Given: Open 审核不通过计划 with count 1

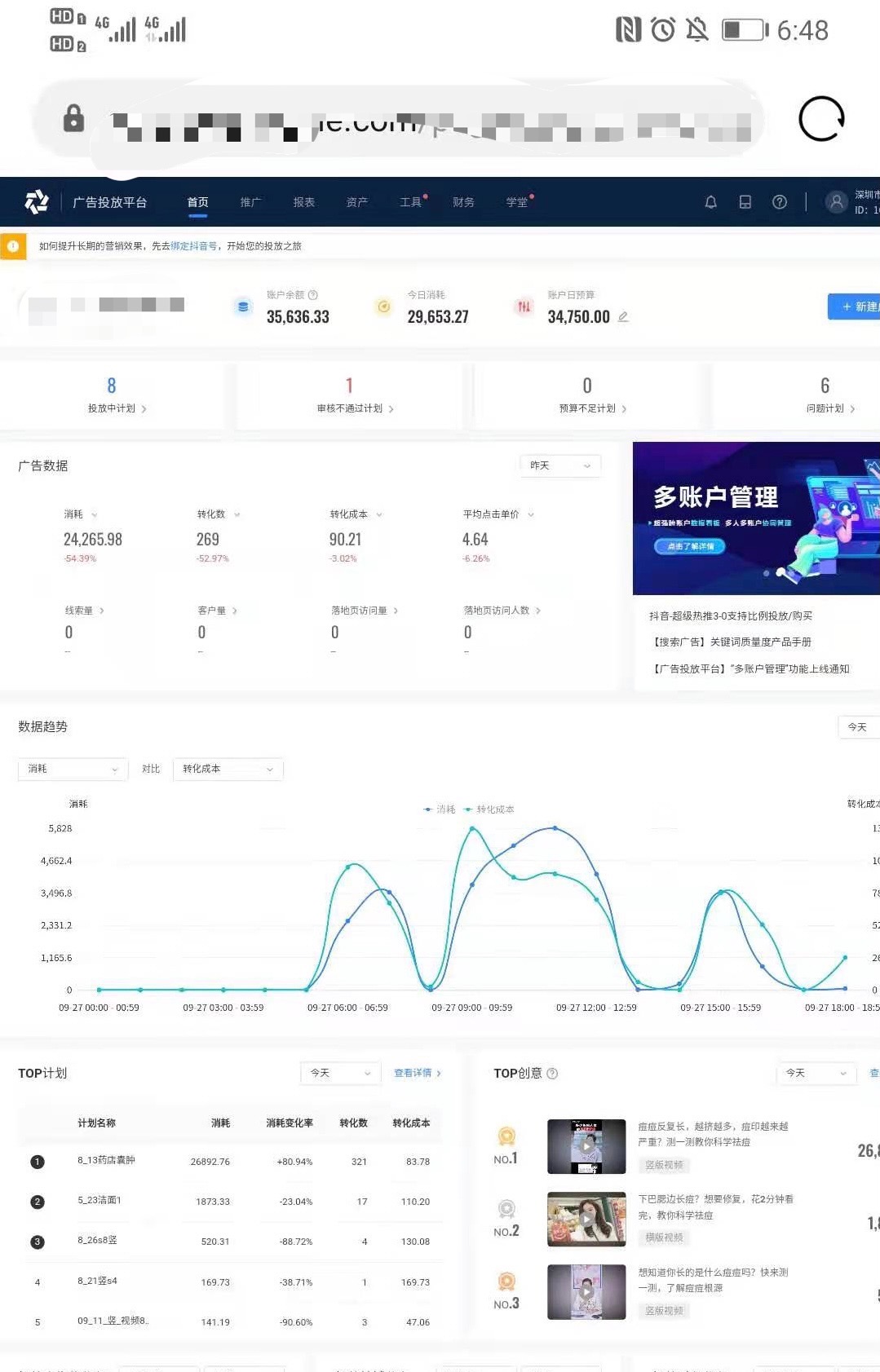Looking at the screenshot, I should [x=350, y=395].
